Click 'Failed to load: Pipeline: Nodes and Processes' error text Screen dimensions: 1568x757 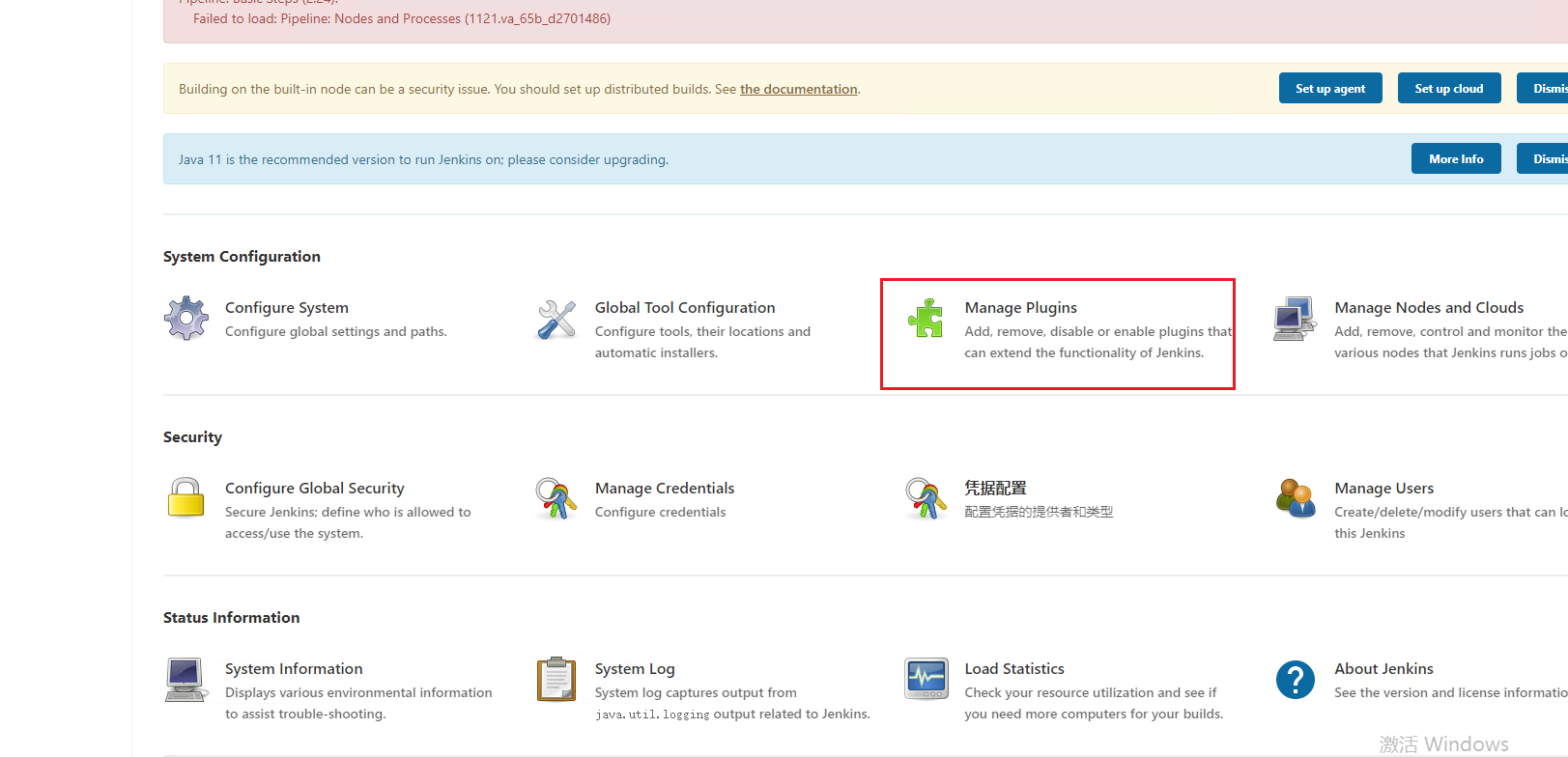pos(402,18)
